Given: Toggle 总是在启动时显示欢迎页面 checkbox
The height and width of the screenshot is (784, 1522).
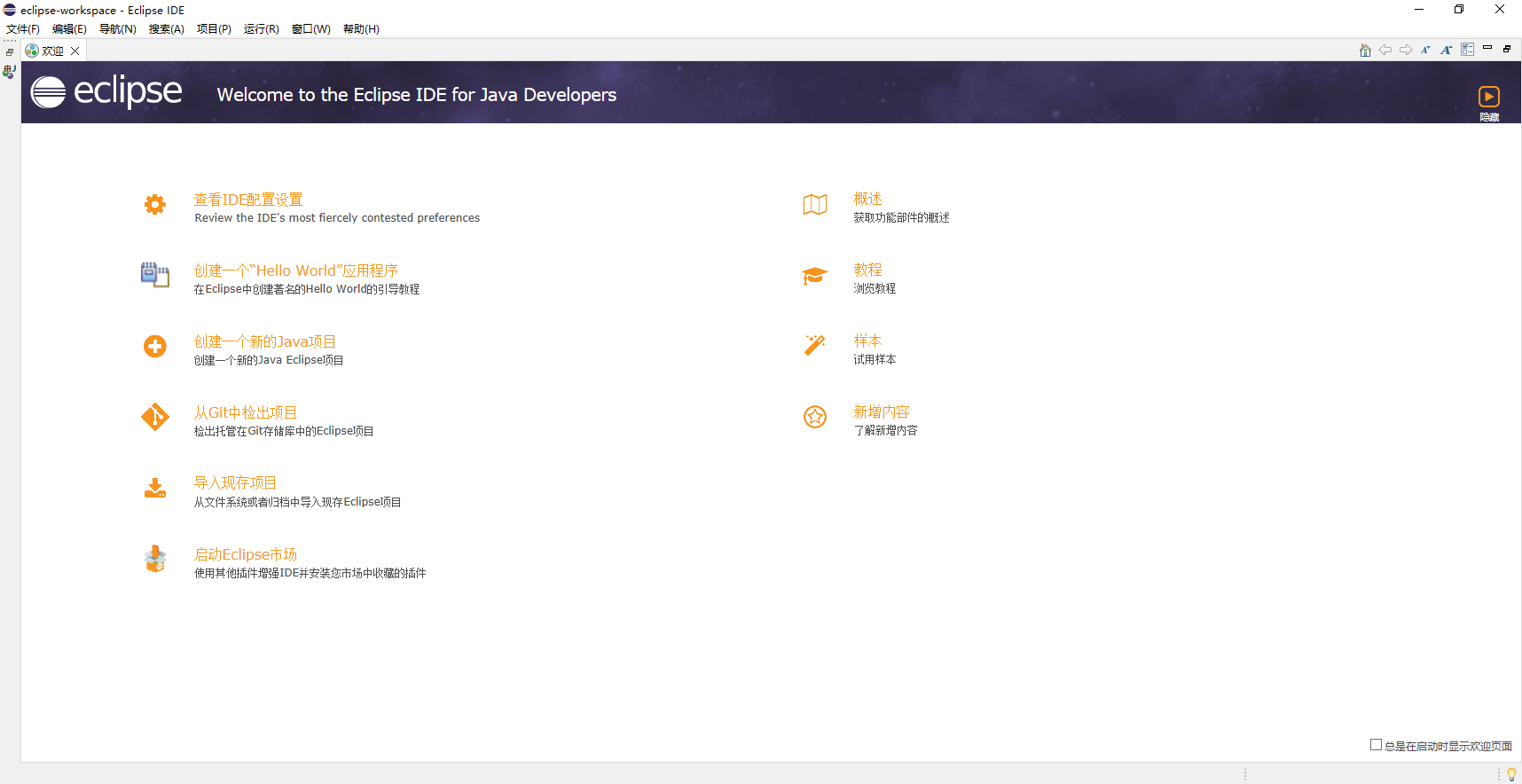Looking at the screenshot, I should point(1376,745).
